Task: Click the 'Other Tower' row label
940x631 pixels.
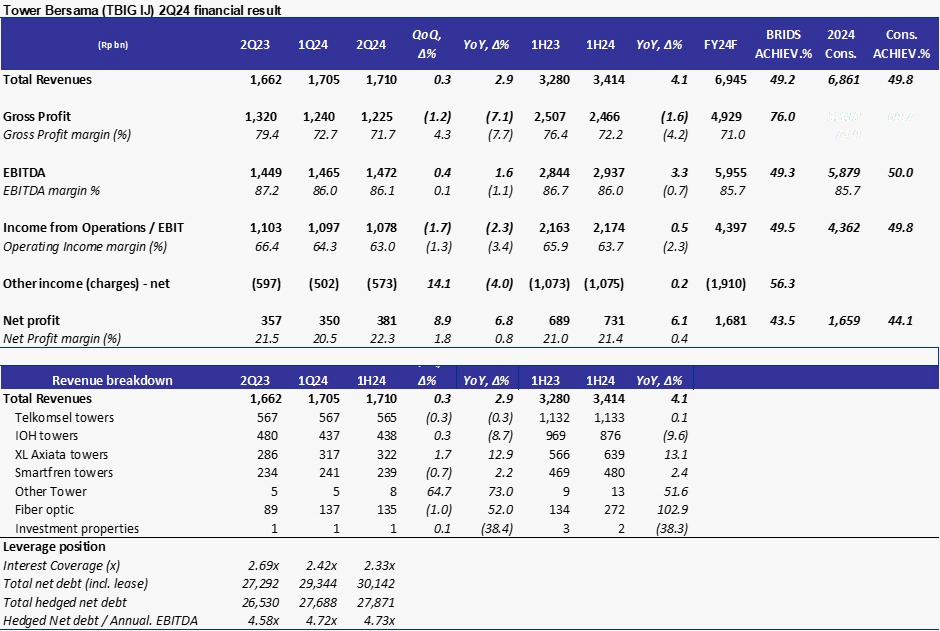Action: tap(51, 491)
